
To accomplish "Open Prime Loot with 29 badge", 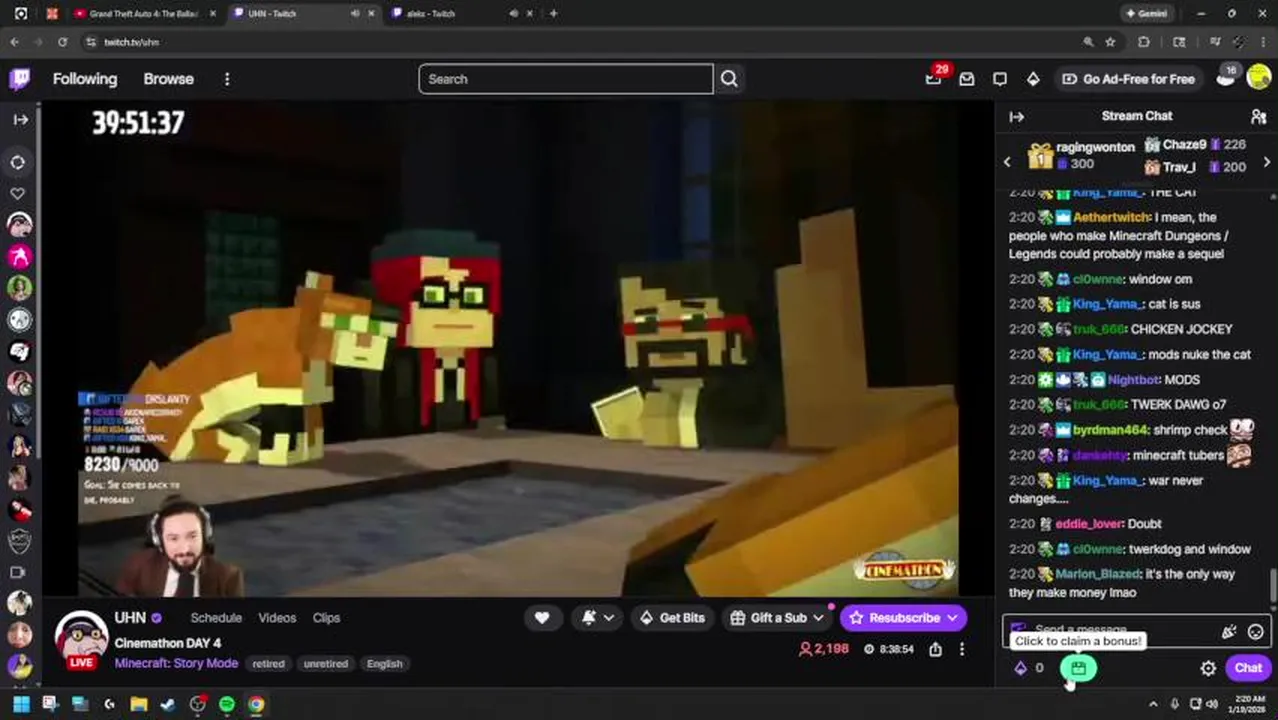I will click(934, 78).
